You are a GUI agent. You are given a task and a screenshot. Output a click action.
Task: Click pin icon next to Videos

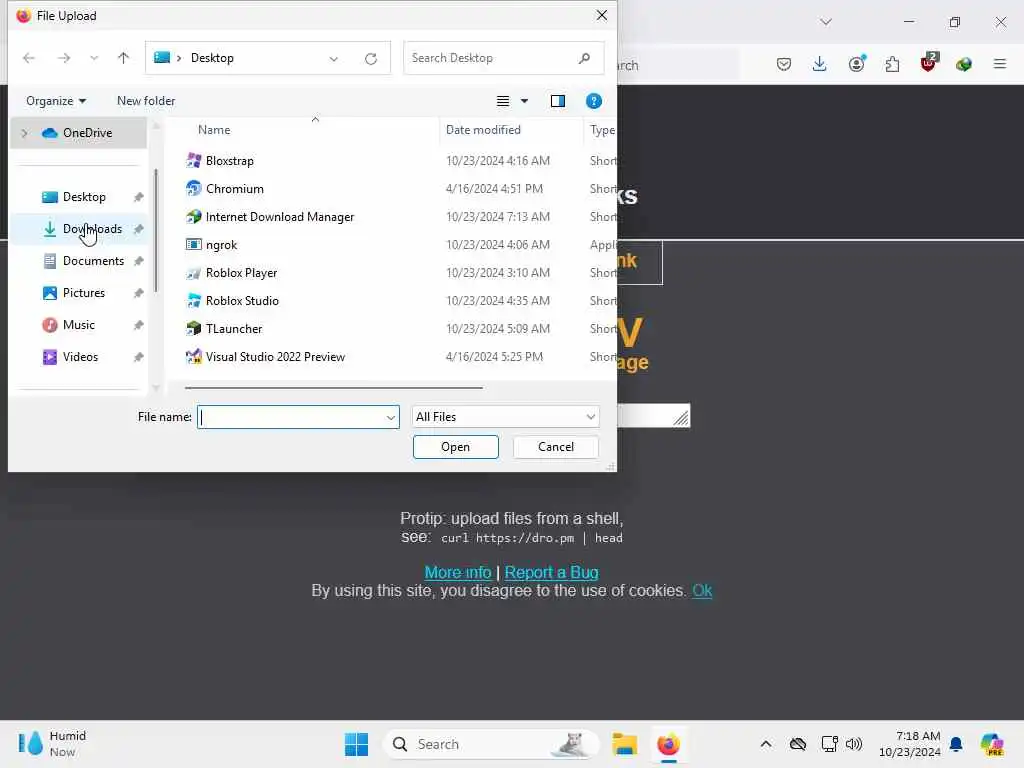[138, 357]
